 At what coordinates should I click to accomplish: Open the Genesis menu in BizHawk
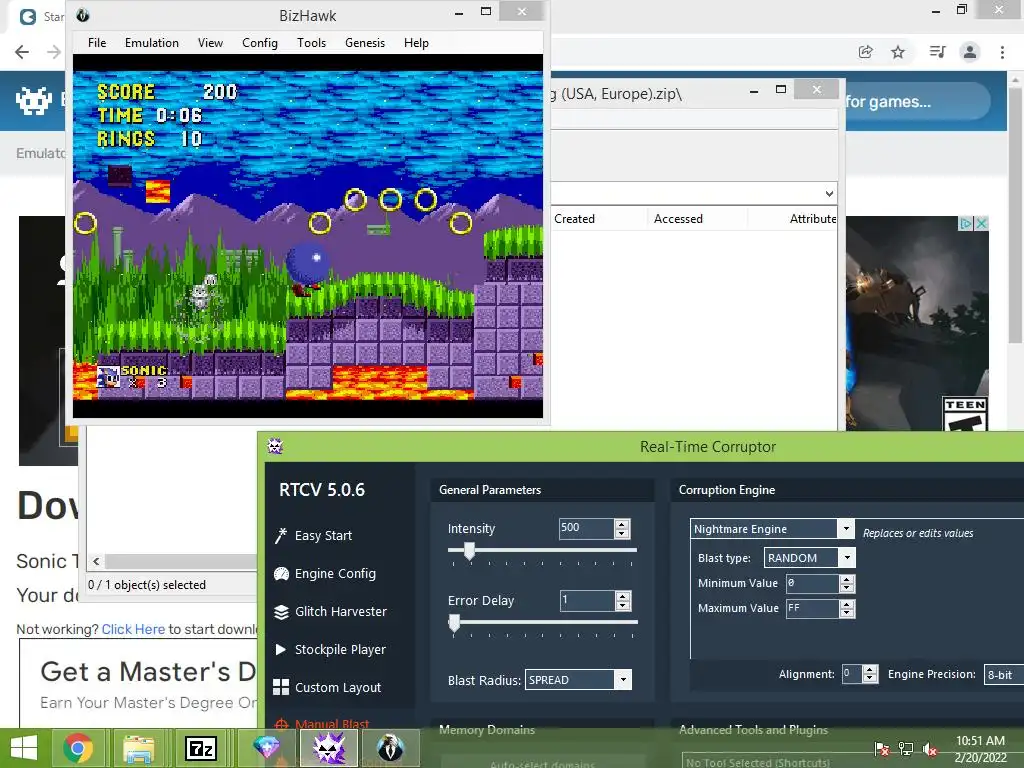point(364,43)
